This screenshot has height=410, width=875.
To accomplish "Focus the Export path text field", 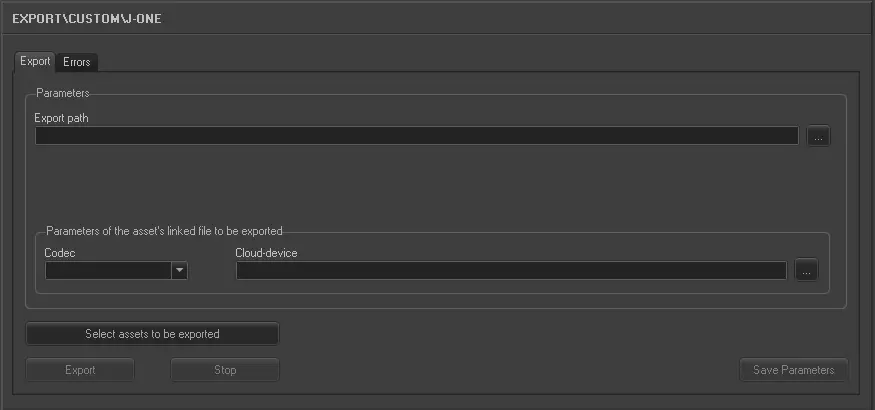I will (416, 136).
